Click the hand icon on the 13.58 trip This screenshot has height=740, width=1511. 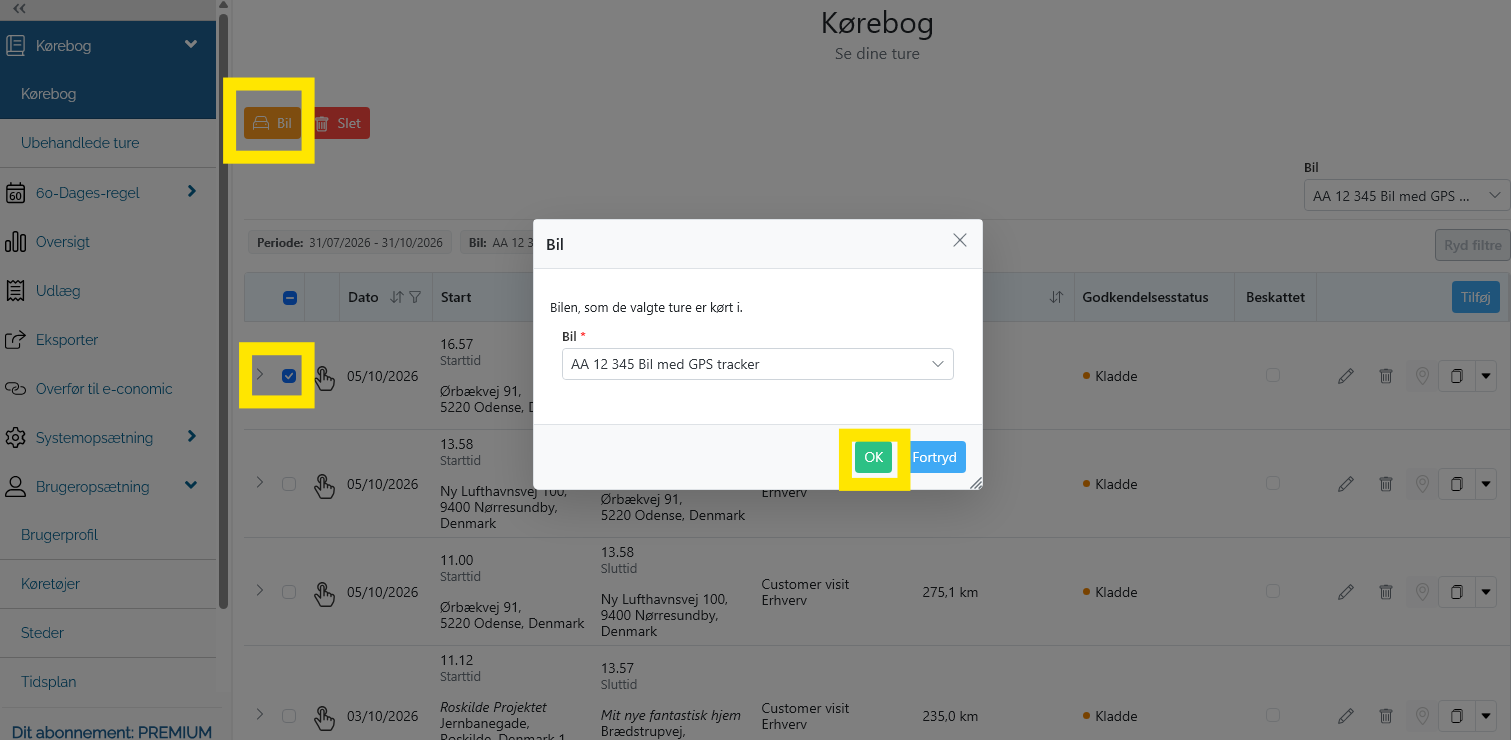324,485
